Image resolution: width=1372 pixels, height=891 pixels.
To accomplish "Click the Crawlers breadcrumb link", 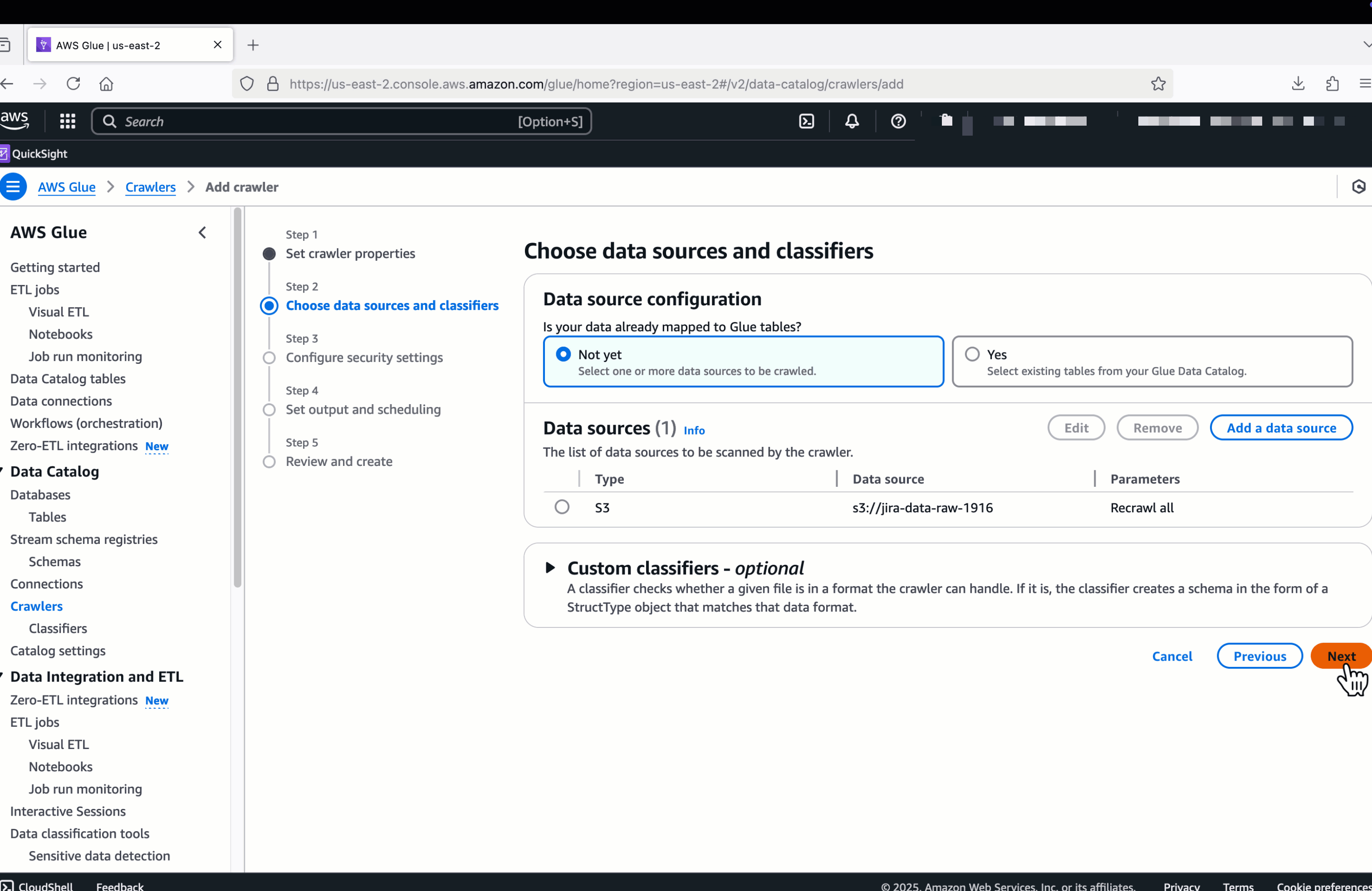I will [x=151, y=187].
